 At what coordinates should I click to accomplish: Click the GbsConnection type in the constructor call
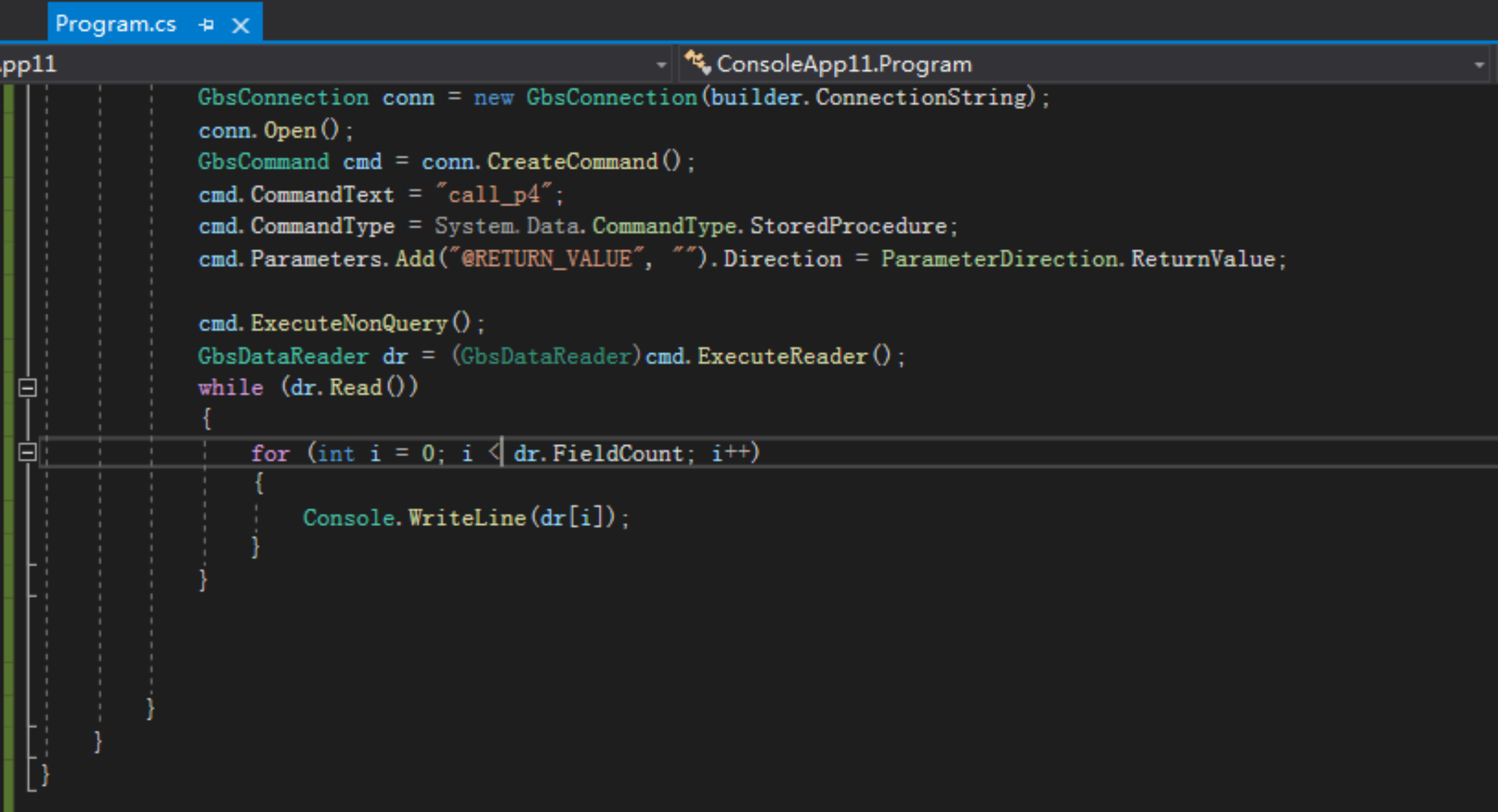(611, 97)
